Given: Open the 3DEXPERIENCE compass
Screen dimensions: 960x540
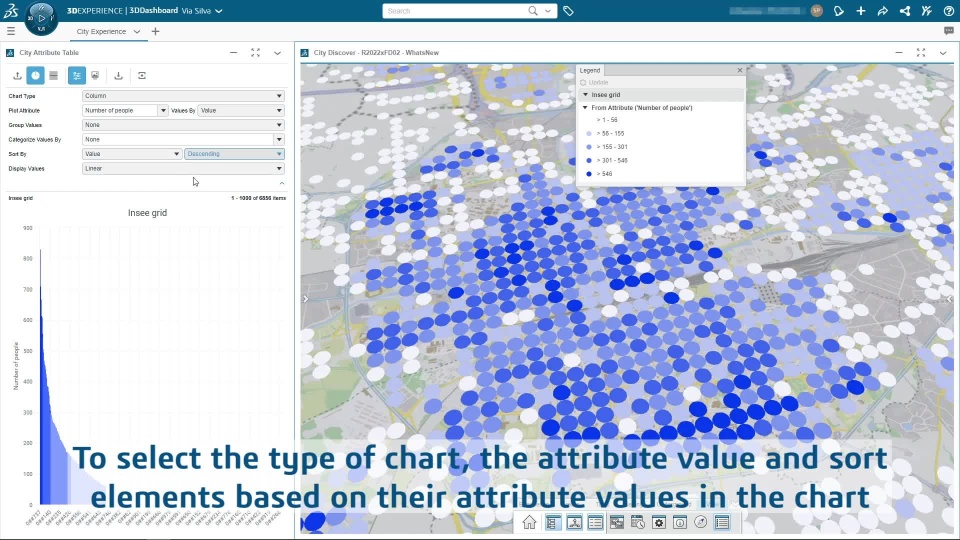Looking at the screenshot, I should coord(41,18).
